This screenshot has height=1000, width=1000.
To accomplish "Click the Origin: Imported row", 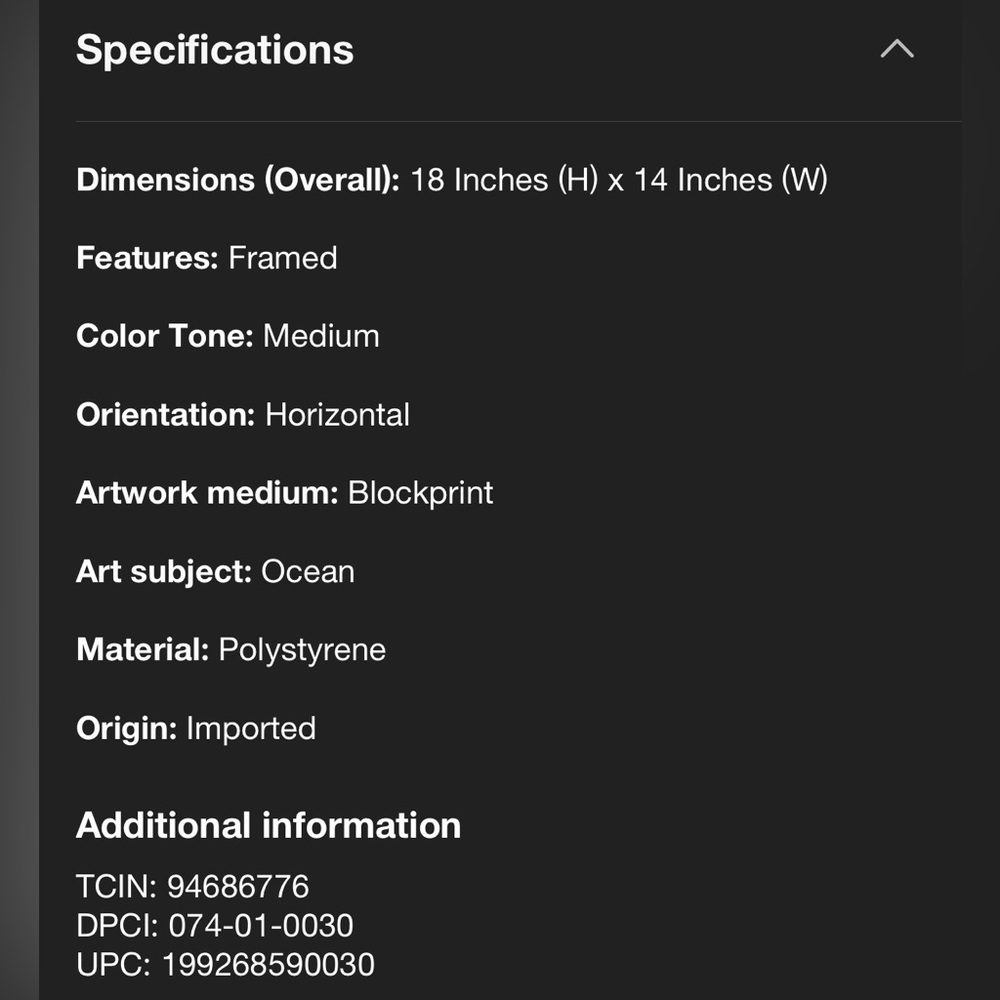I will [x=196, y=728].
